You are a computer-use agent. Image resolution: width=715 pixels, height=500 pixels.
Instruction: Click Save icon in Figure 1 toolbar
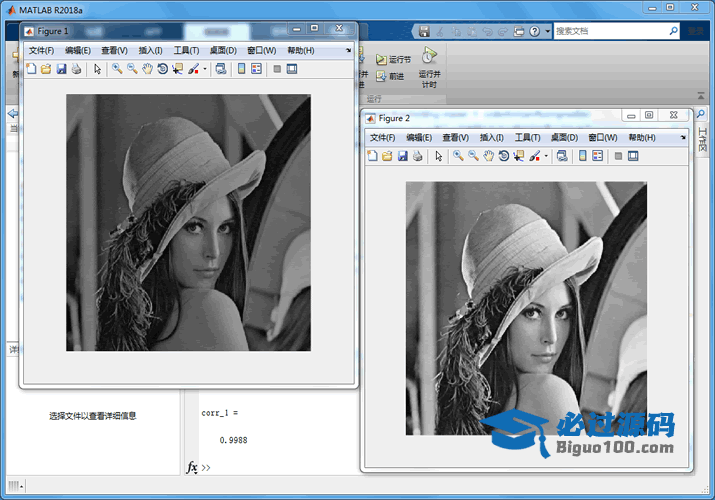61,69
